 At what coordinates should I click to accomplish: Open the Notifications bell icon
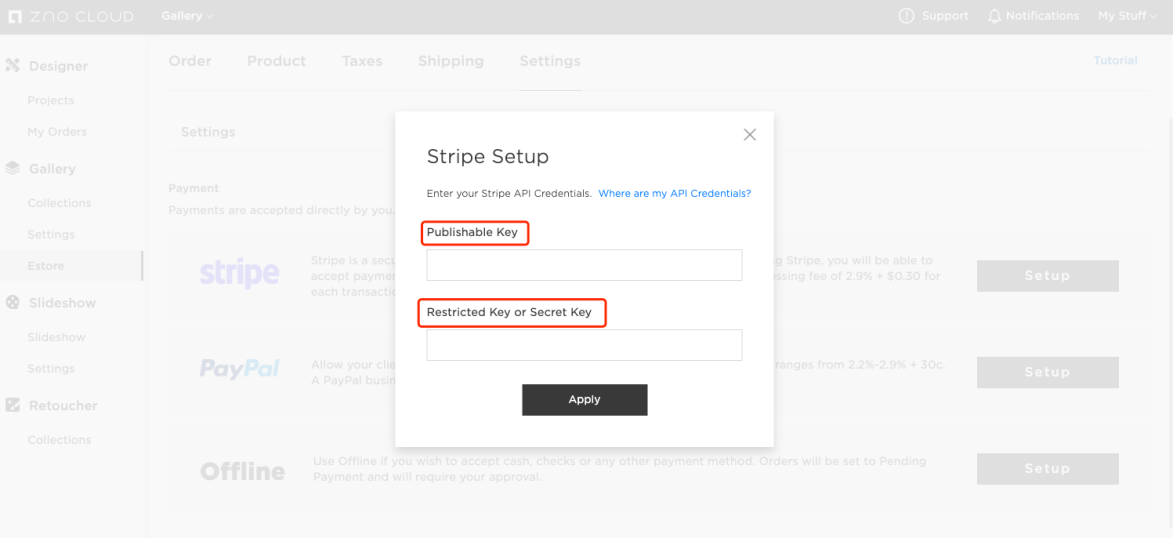(994, 16)
